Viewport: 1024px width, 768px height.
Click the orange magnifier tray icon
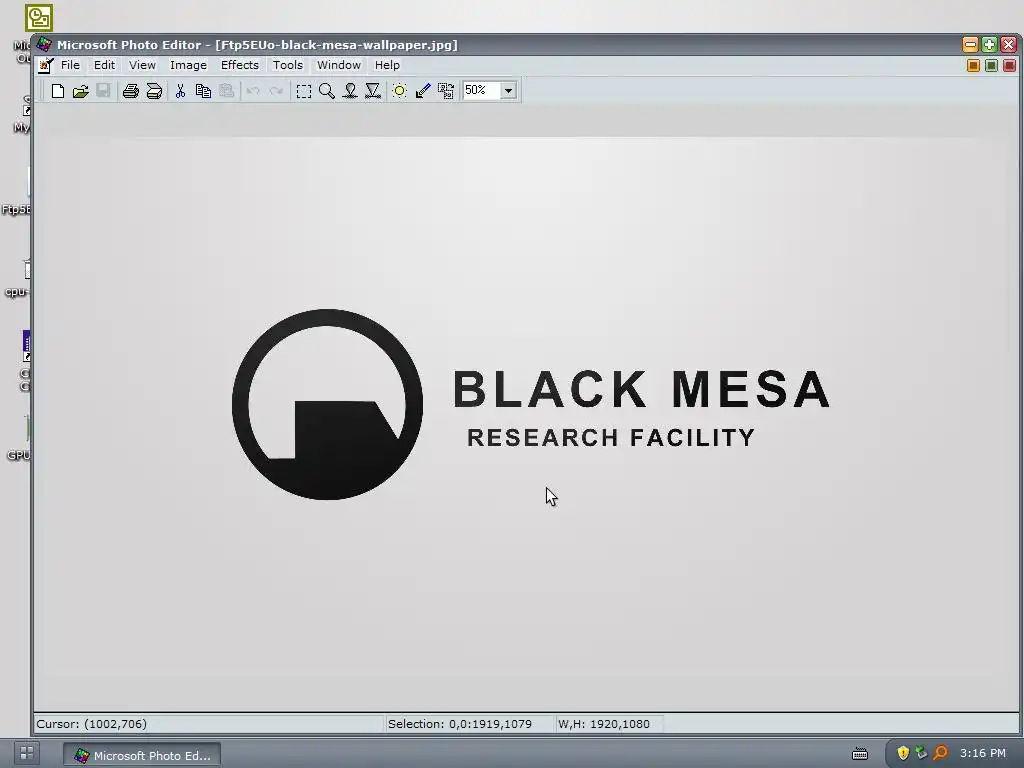[x=940, y=753]
